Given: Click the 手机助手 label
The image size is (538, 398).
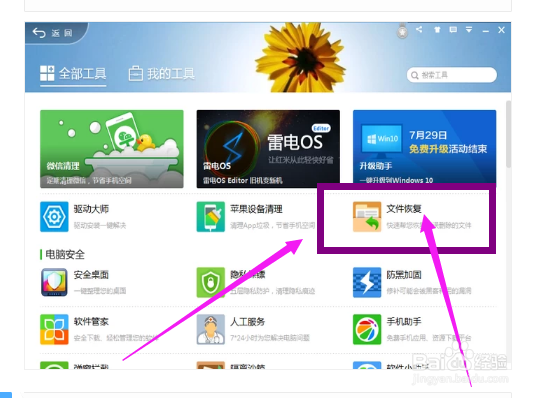Looking at the screenshot, I should tap(404, 321).
